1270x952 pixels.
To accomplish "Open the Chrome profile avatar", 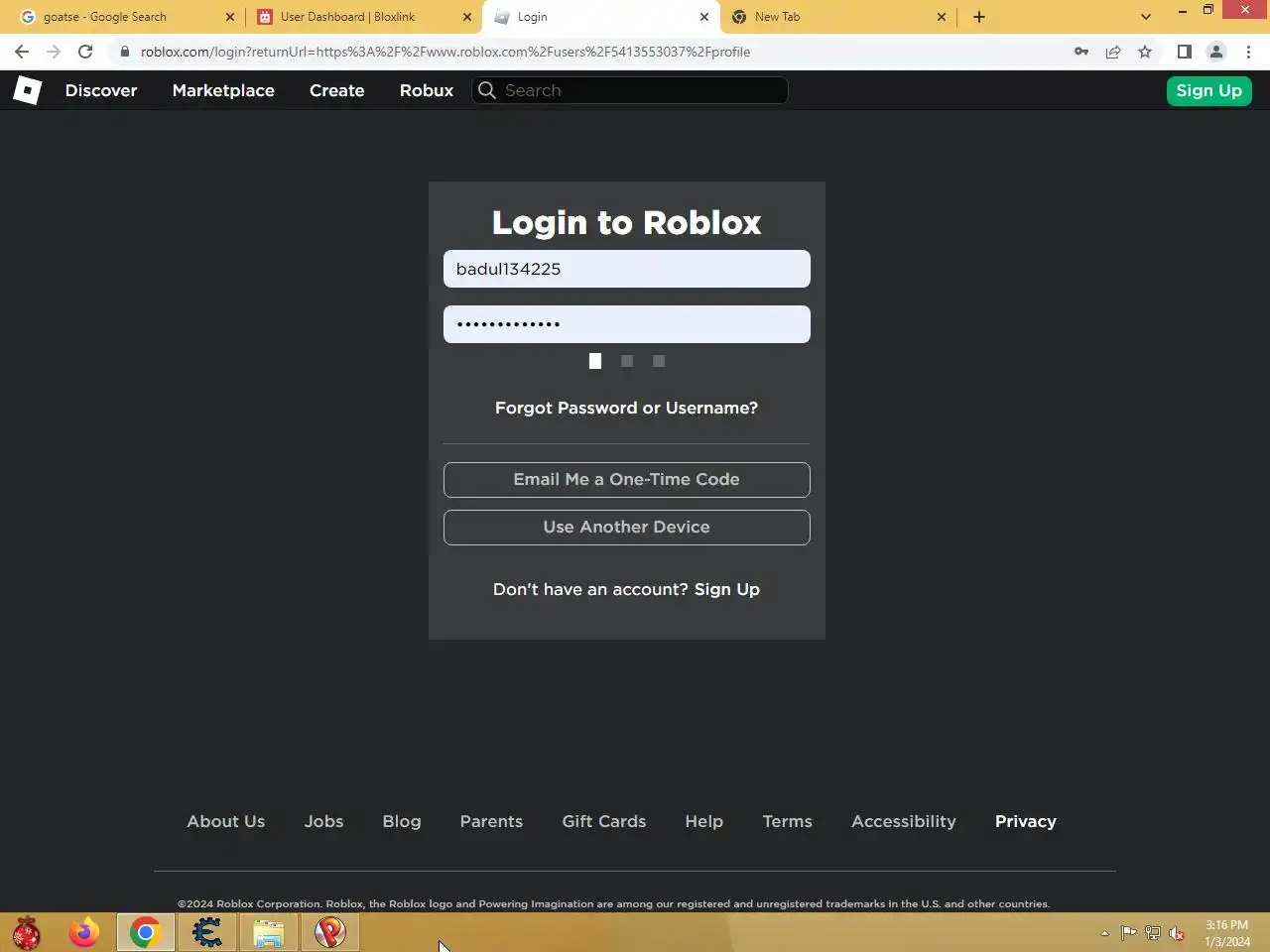I will tap(1215, 52).
